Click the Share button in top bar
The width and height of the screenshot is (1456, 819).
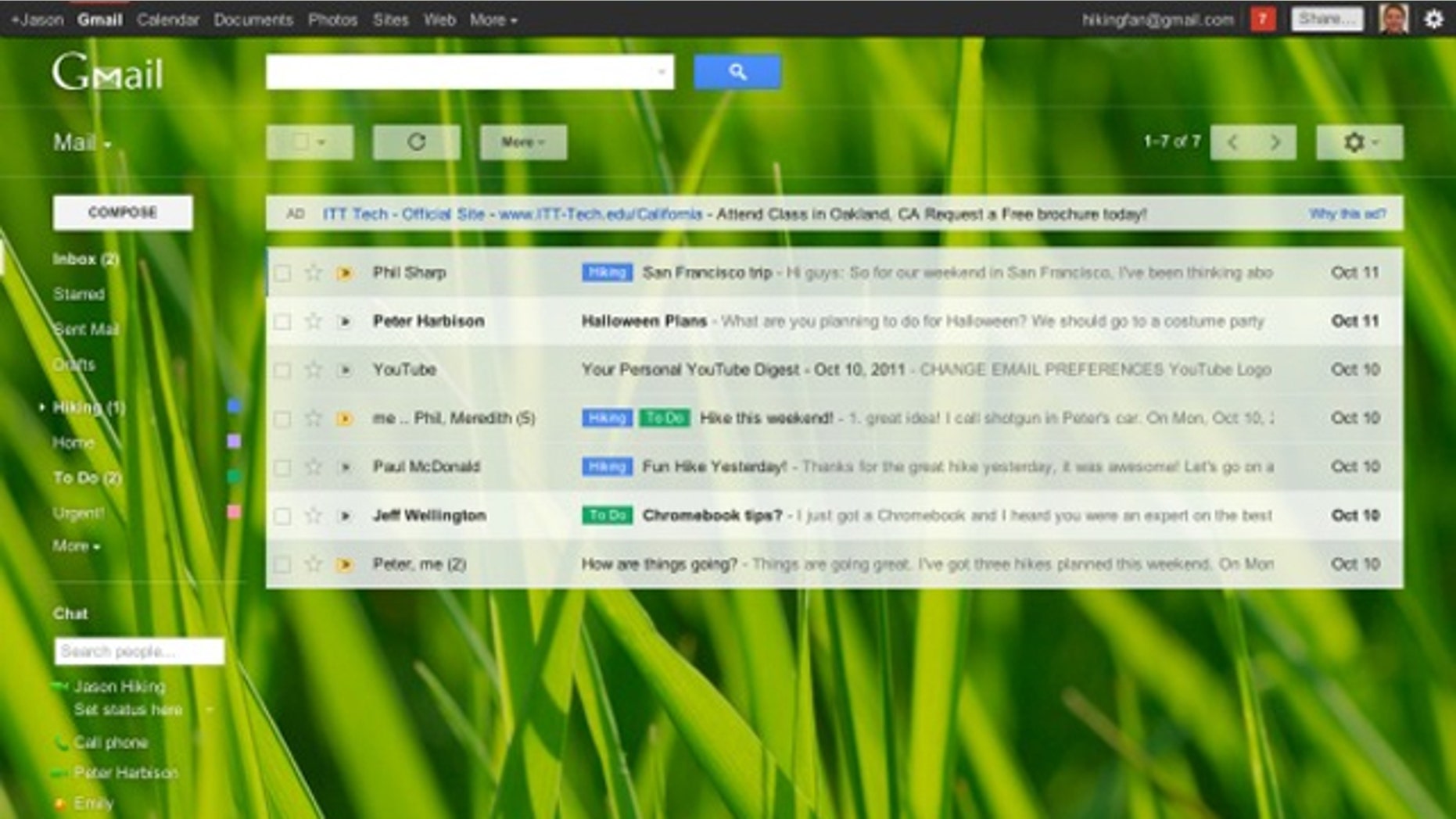click(1327, 19)
